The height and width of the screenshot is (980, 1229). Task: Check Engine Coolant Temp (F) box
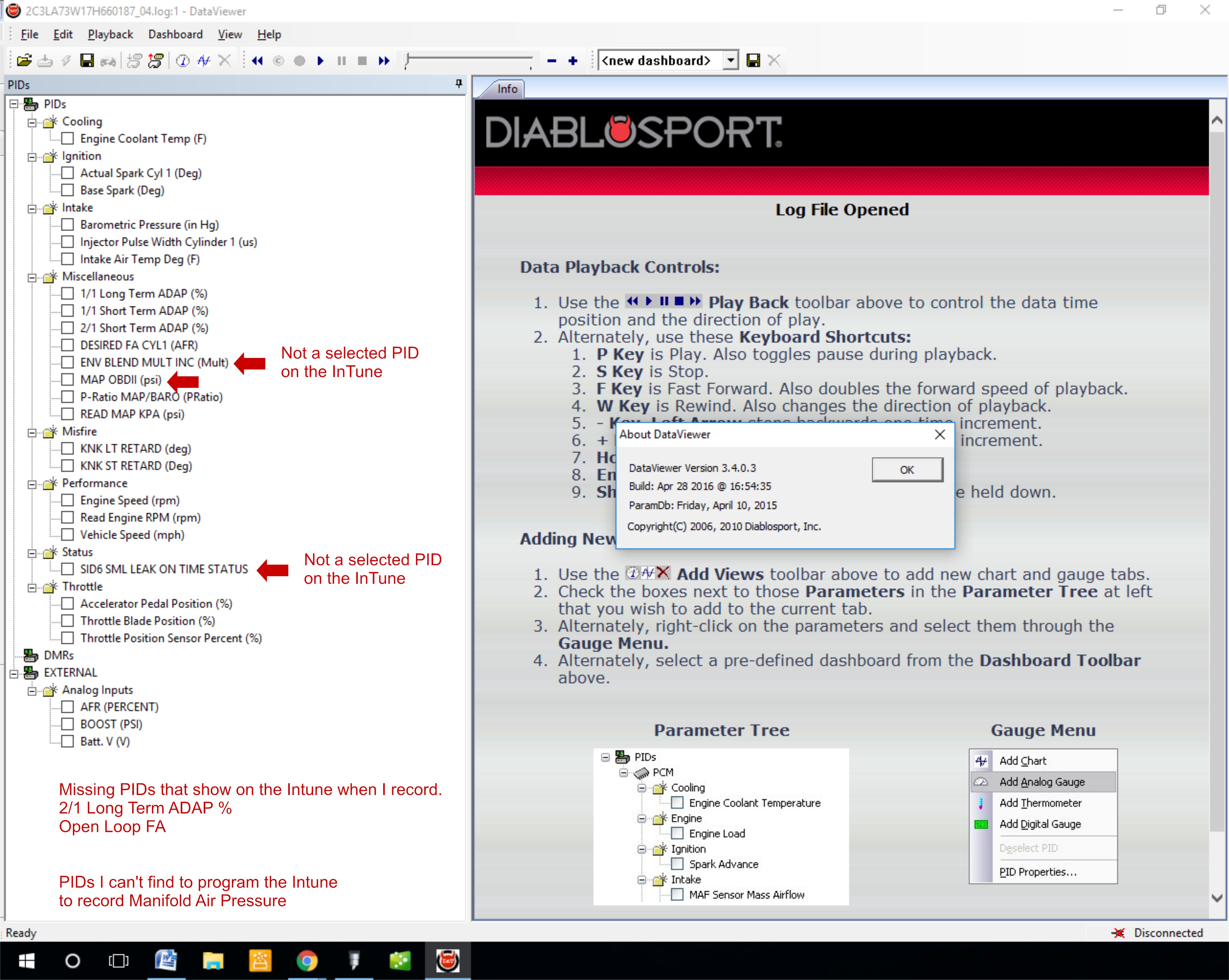pos(67,138)
